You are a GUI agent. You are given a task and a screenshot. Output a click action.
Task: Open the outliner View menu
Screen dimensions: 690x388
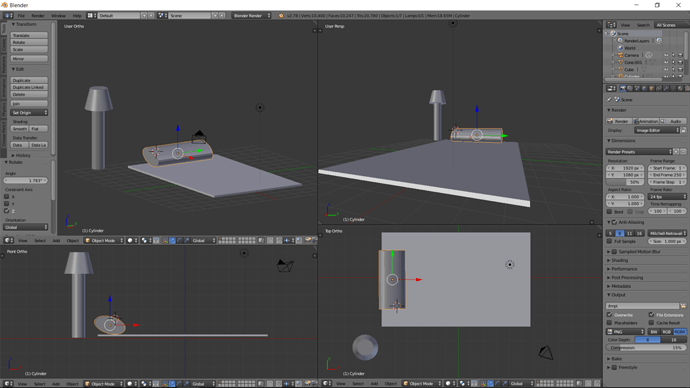[x=625, y=25]
